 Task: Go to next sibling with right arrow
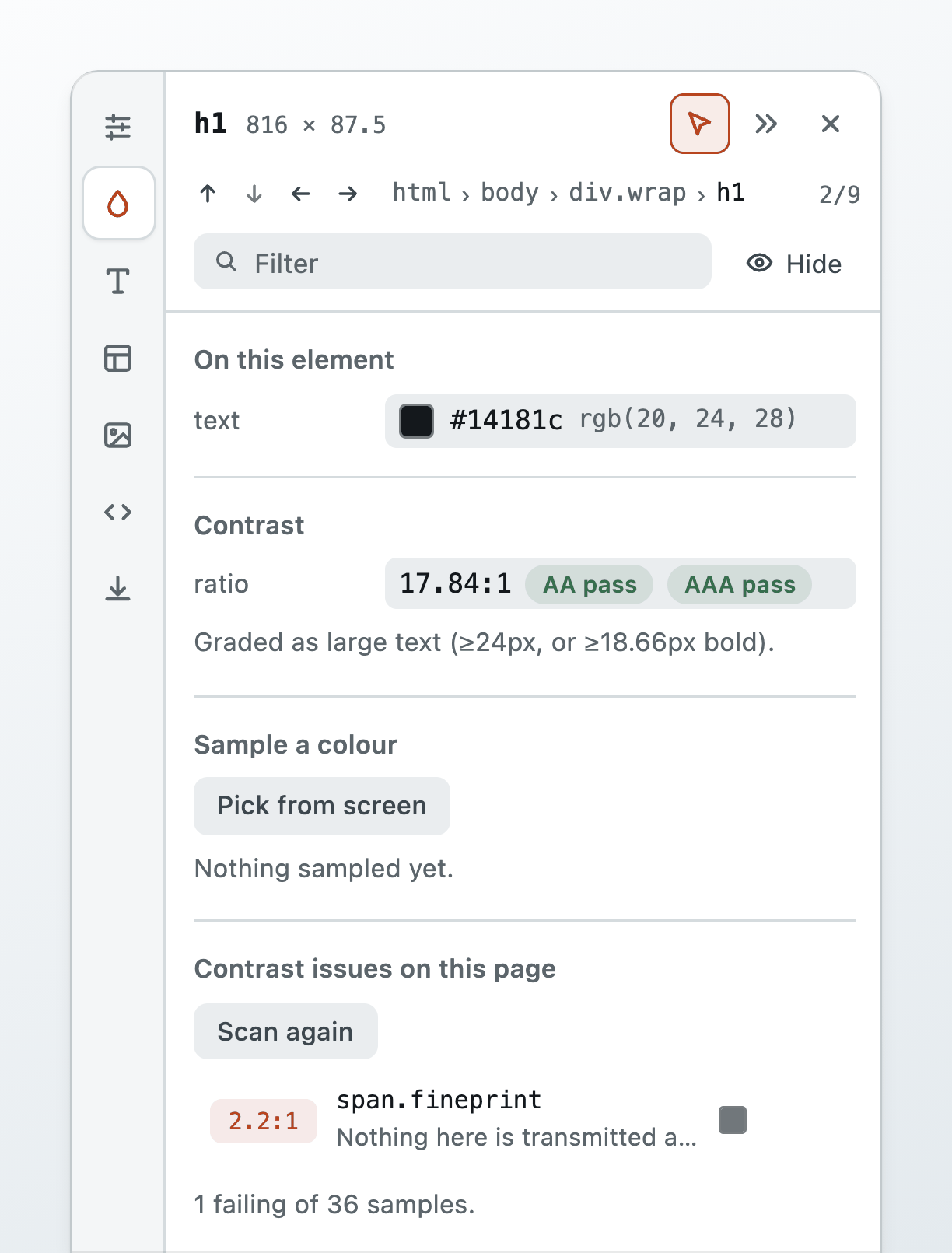(348, 193)
